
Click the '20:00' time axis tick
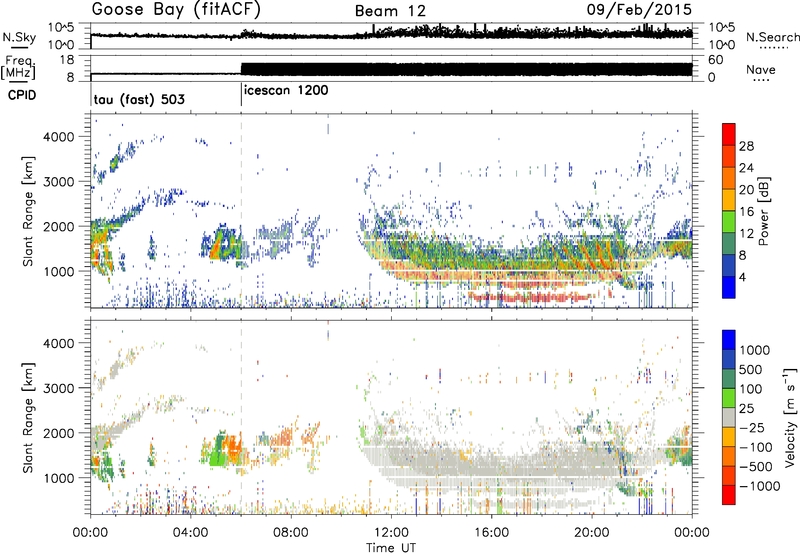(x=592, y=532)
